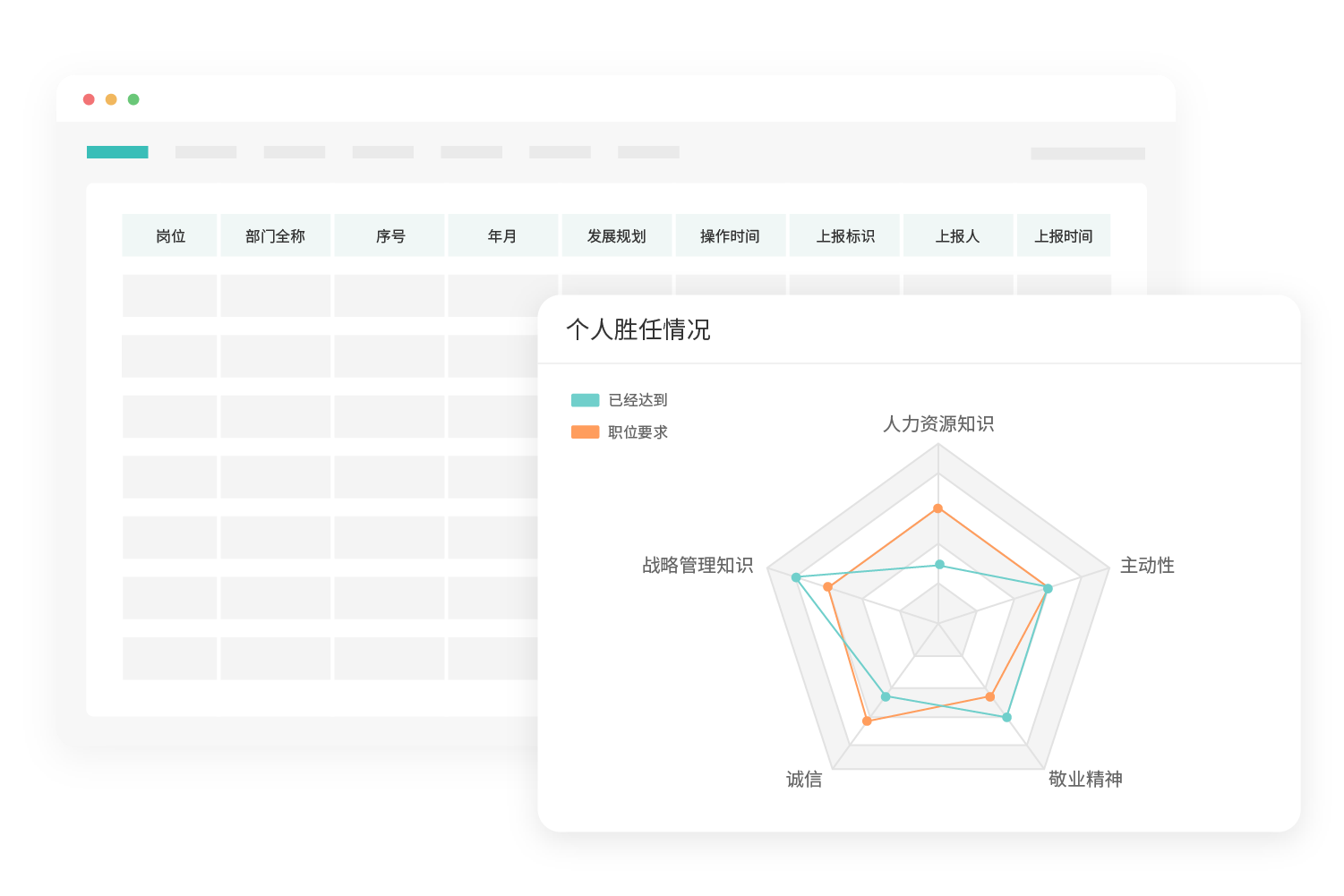Click teal data point on 人力资源知识 axis
Screen dimensions: 1344x896
click(939, 565)
